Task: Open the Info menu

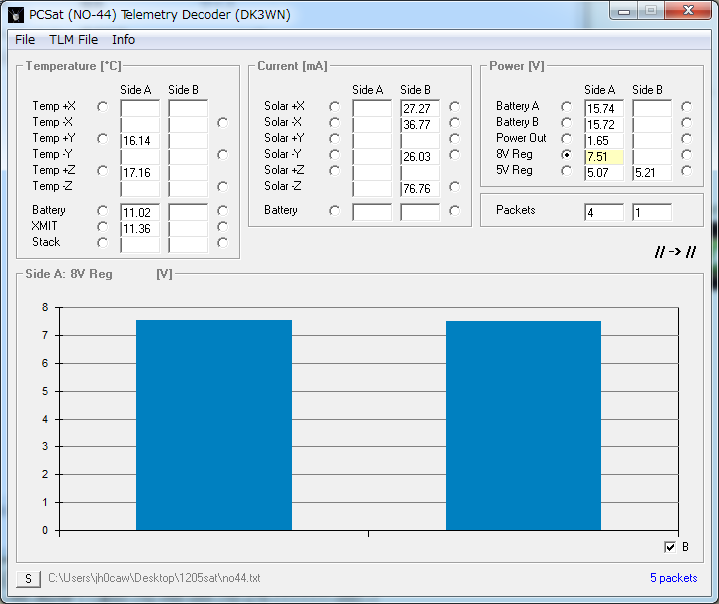Action: 123,40
